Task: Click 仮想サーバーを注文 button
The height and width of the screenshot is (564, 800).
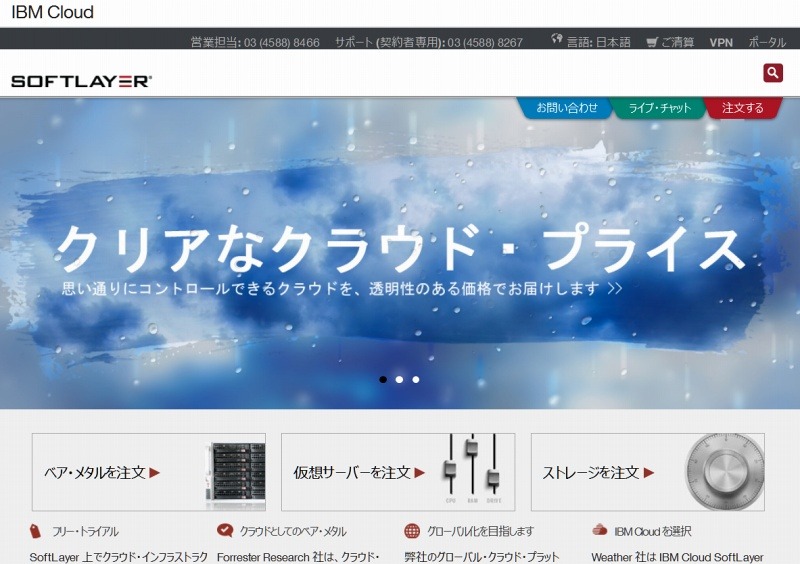Action: tap(398, 472)
